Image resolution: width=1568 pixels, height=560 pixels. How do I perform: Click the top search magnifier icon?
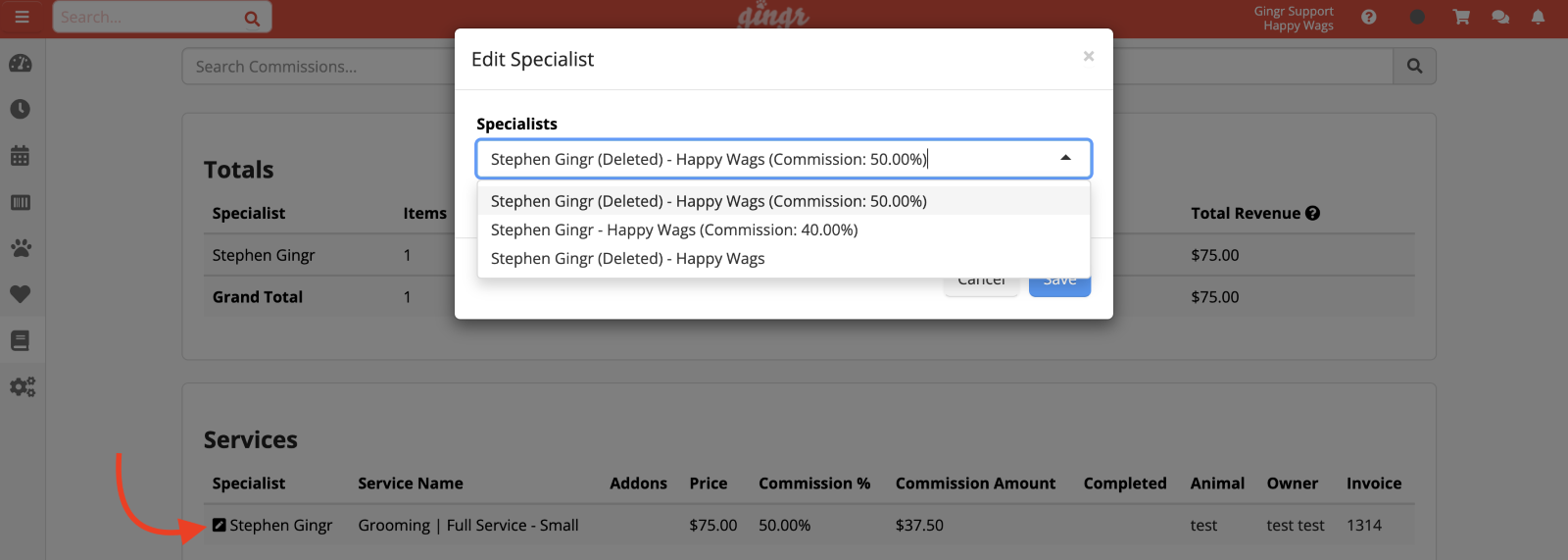point(252,18)
